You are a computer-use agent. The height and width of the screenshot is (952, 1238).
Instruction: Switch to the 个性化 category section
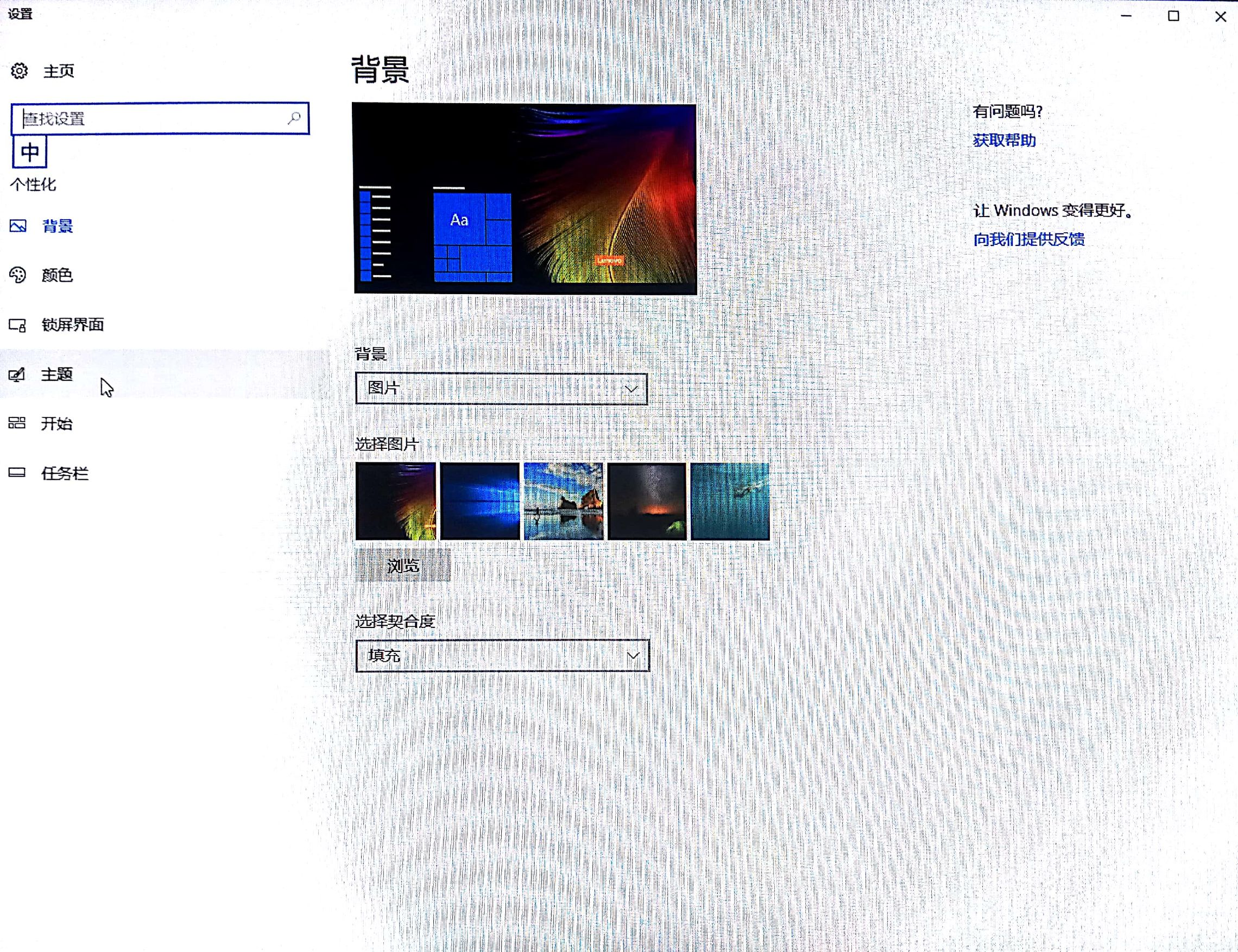coord(33,185)
